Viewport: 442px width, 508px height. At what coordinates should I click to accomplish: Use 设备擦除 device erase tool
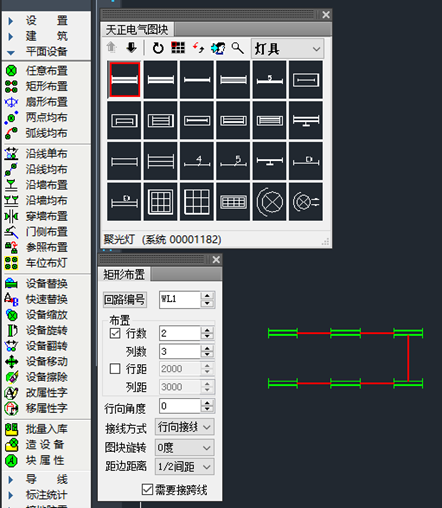(x=37, y=377)
